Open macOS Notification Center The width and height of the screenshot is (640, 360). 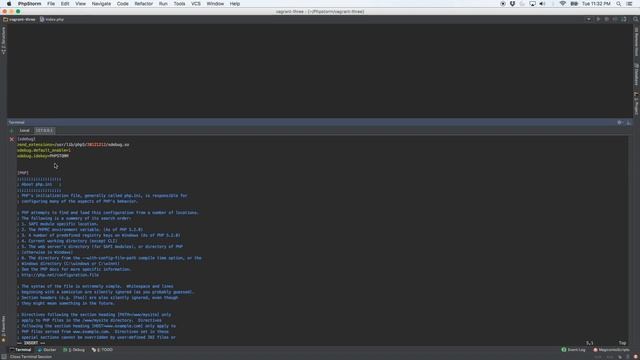tap(630, 4)
